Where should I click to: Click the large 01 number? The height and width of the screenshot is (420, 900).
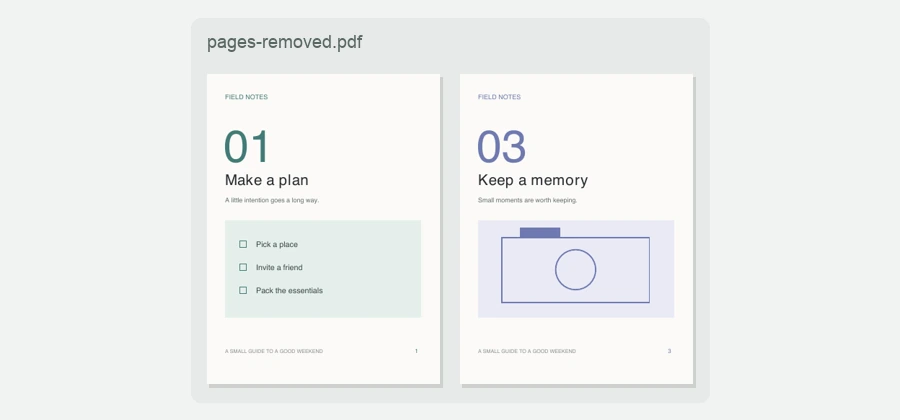pos(246,146)
